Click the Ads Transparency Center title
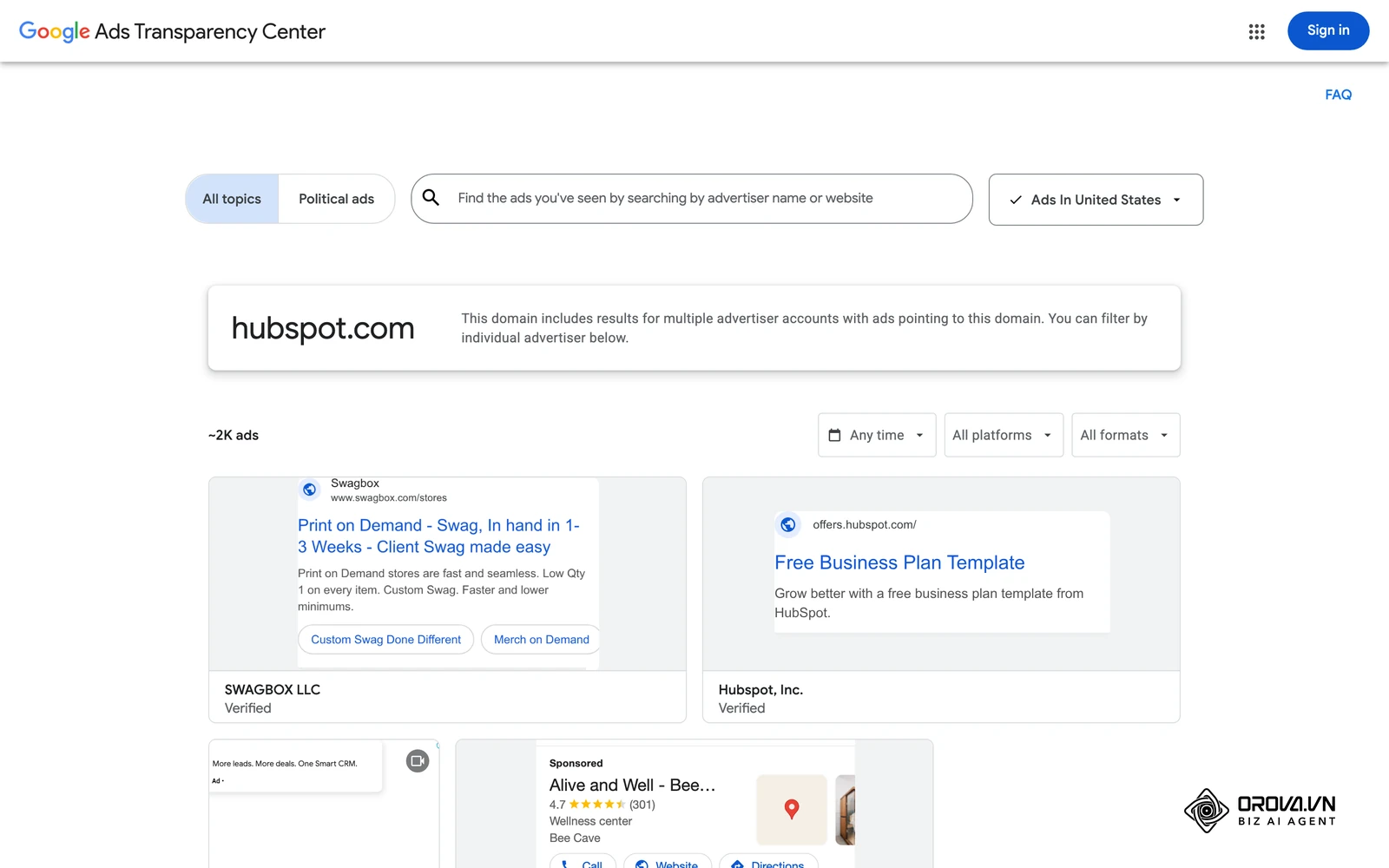 click(210, 32)
